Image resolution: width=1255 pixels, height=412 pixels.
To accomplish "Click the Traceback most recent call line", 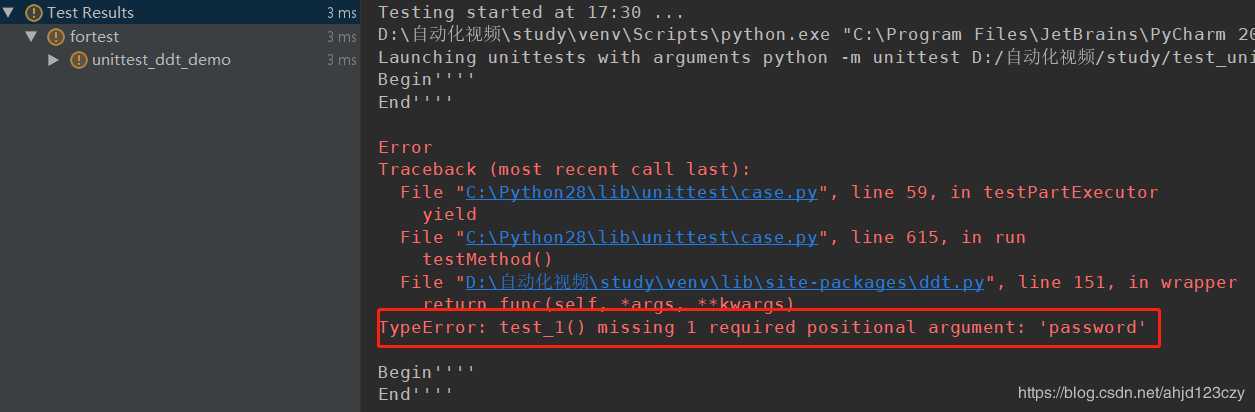I will [564, 169].
